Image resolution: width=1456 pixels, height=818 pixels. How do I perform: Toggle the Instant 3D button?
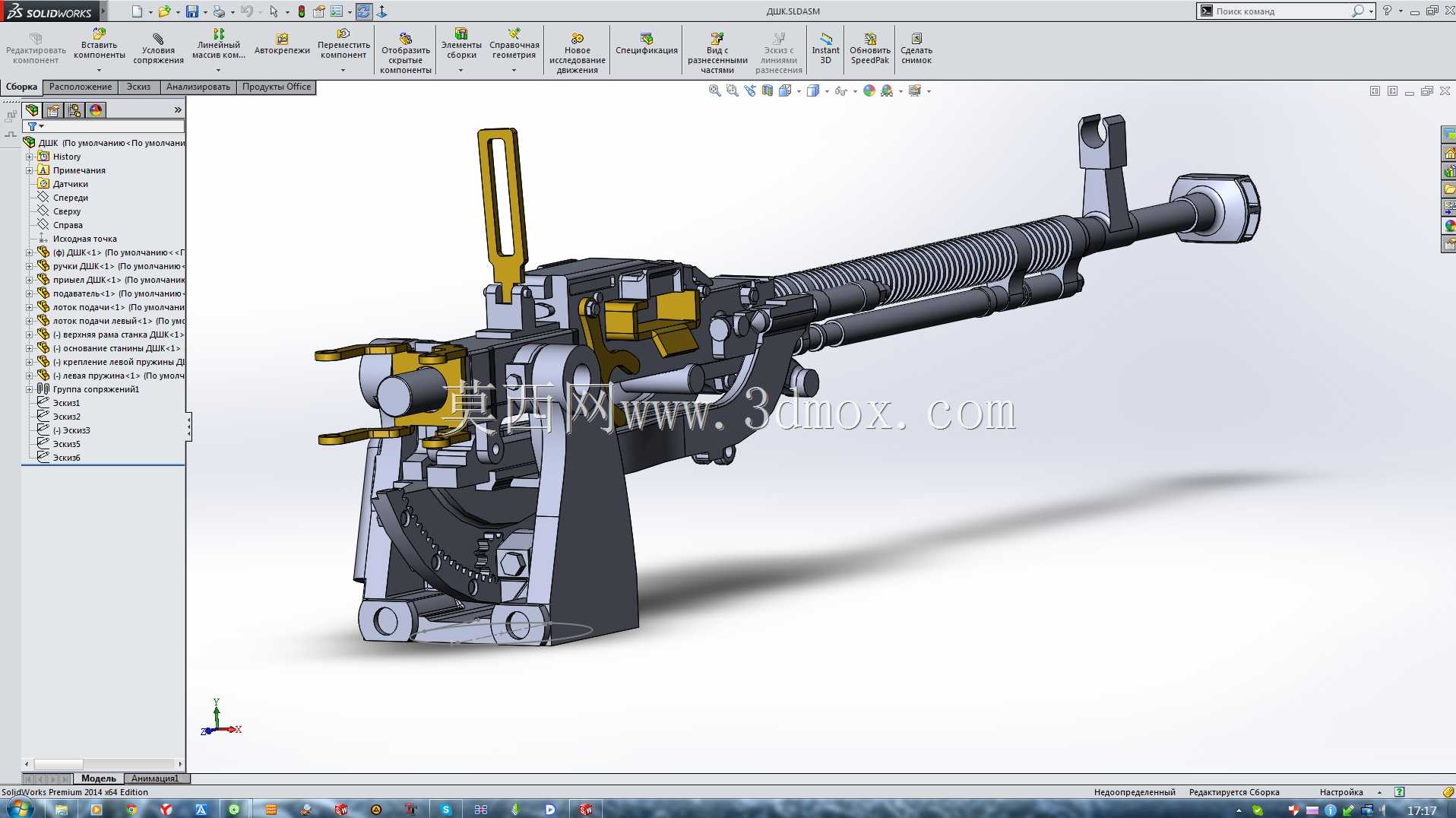pyautogui.click(x=825, y=49)
